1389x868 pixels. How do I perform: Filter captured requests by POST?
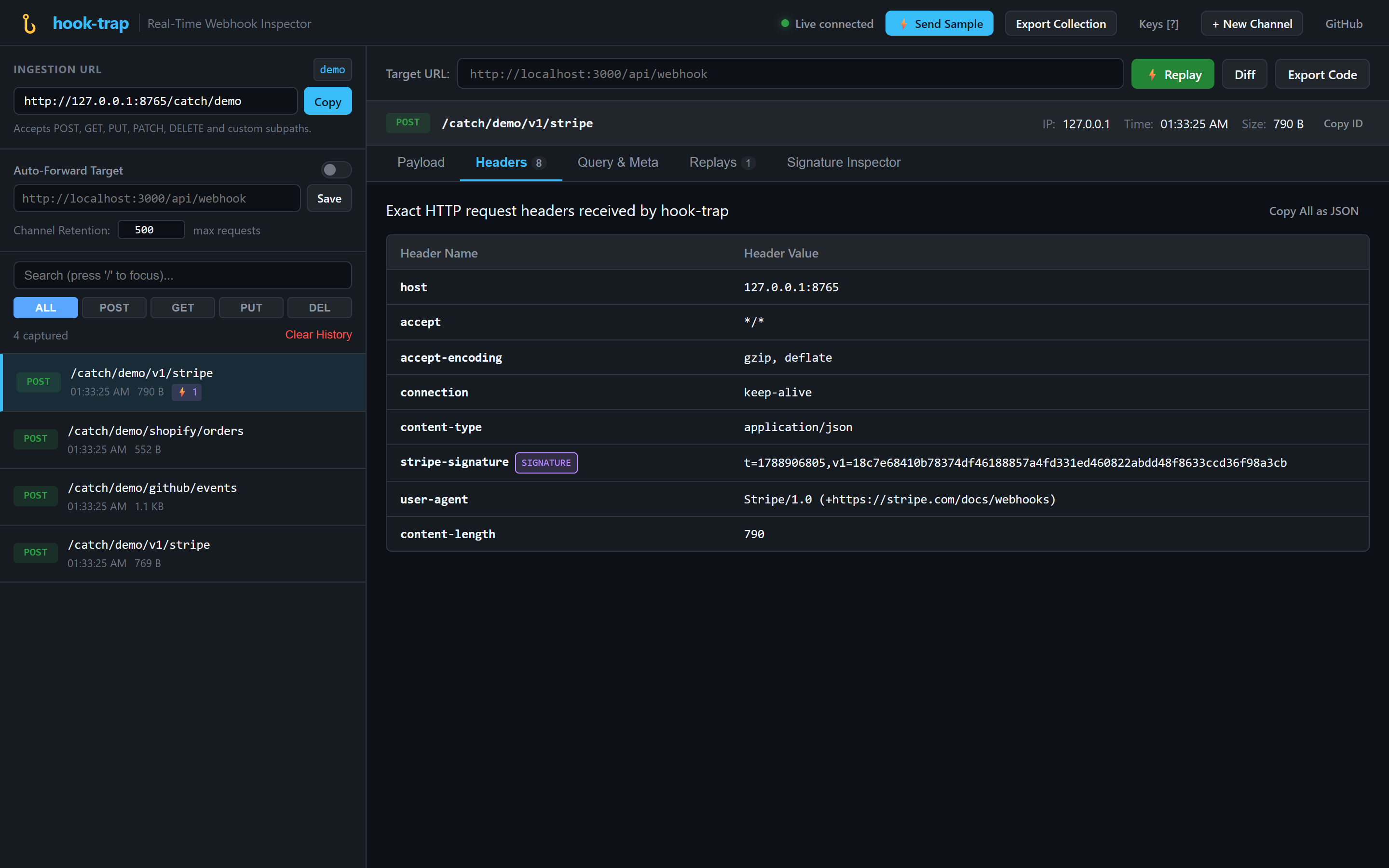[x=114, y=308]
